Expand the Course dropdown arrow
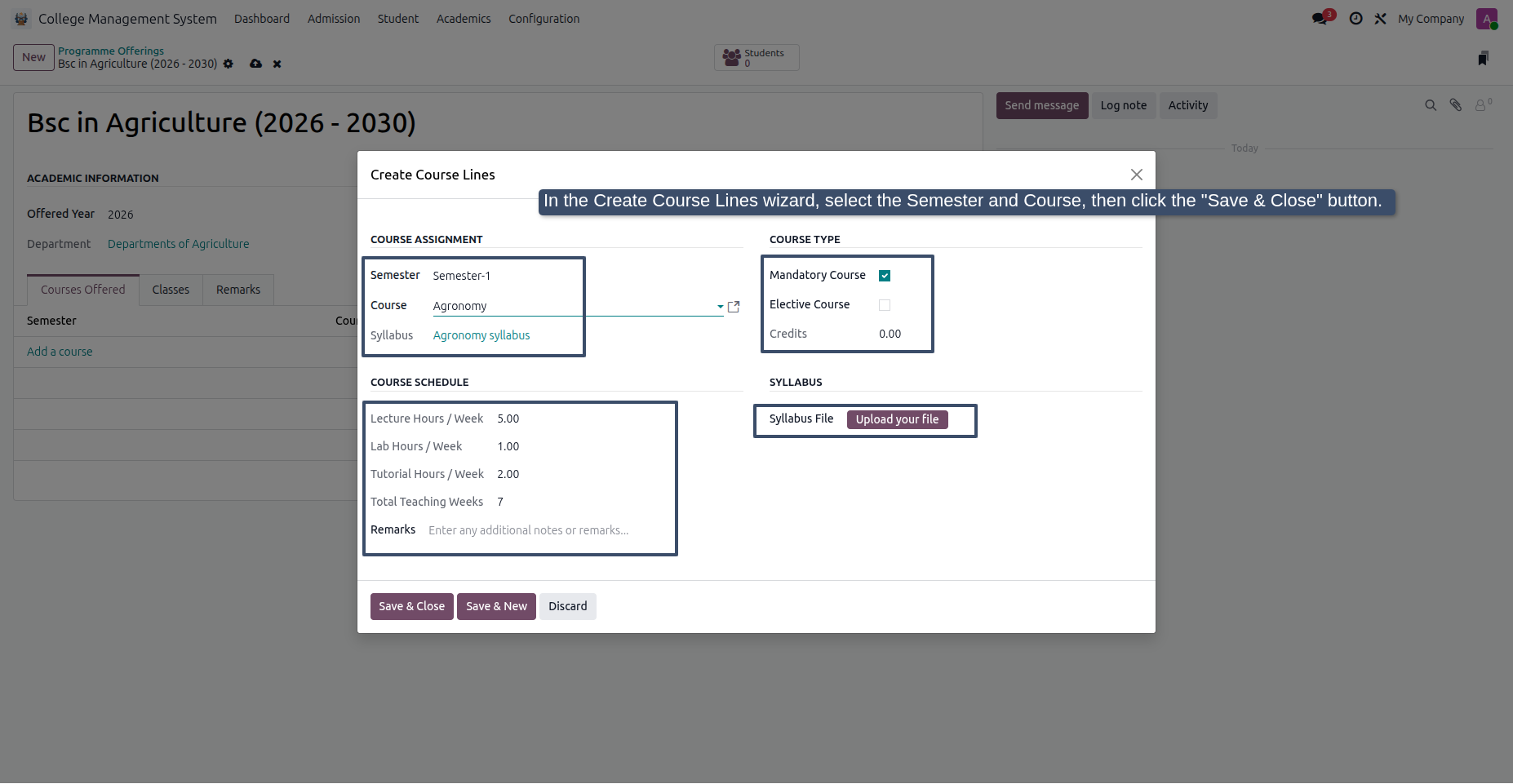The width and height of the screenshot is (1513, 784). pyautogui.click(x=720, y=307)
